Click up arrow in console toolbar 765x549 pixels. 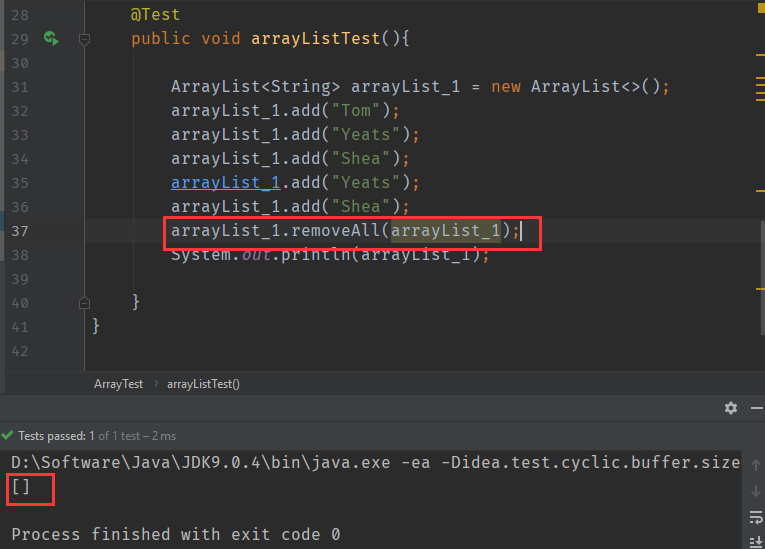756,465
